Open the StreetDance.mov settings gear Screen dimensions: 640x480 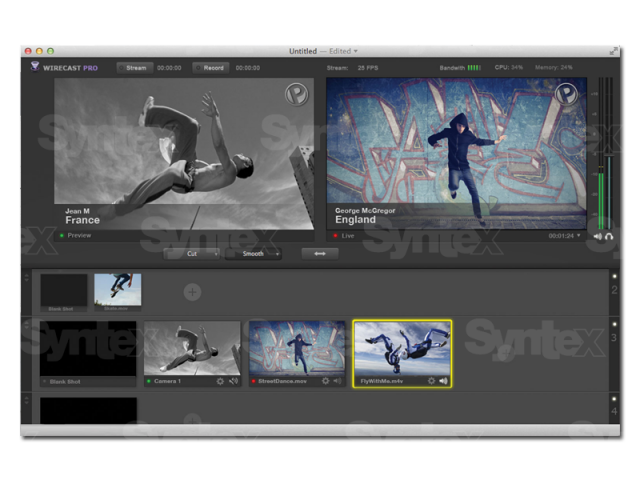coord(325,381)
